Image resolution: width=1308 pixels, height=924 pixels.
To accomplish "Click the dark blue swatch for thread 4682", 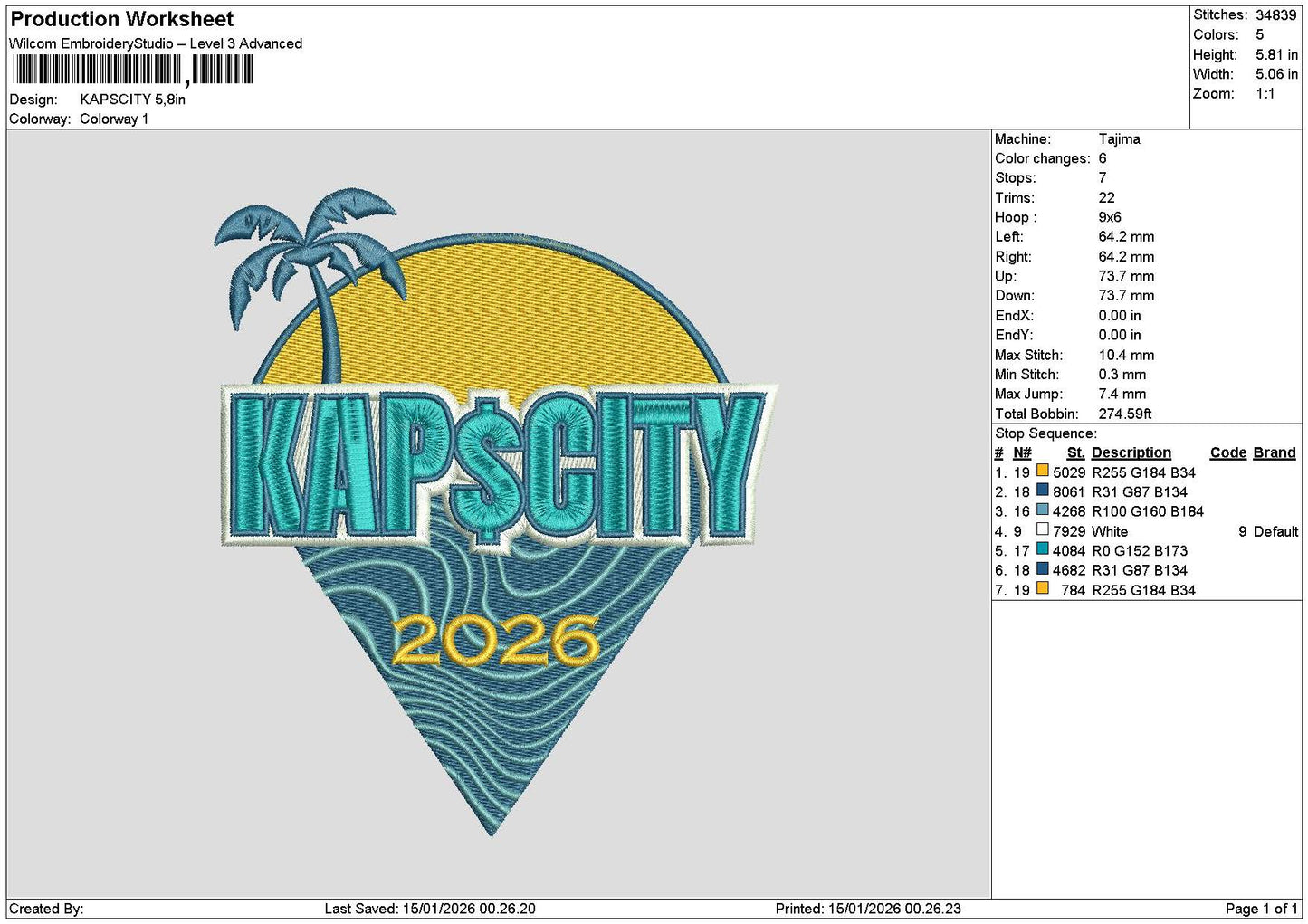I will tap(1042, 569).
